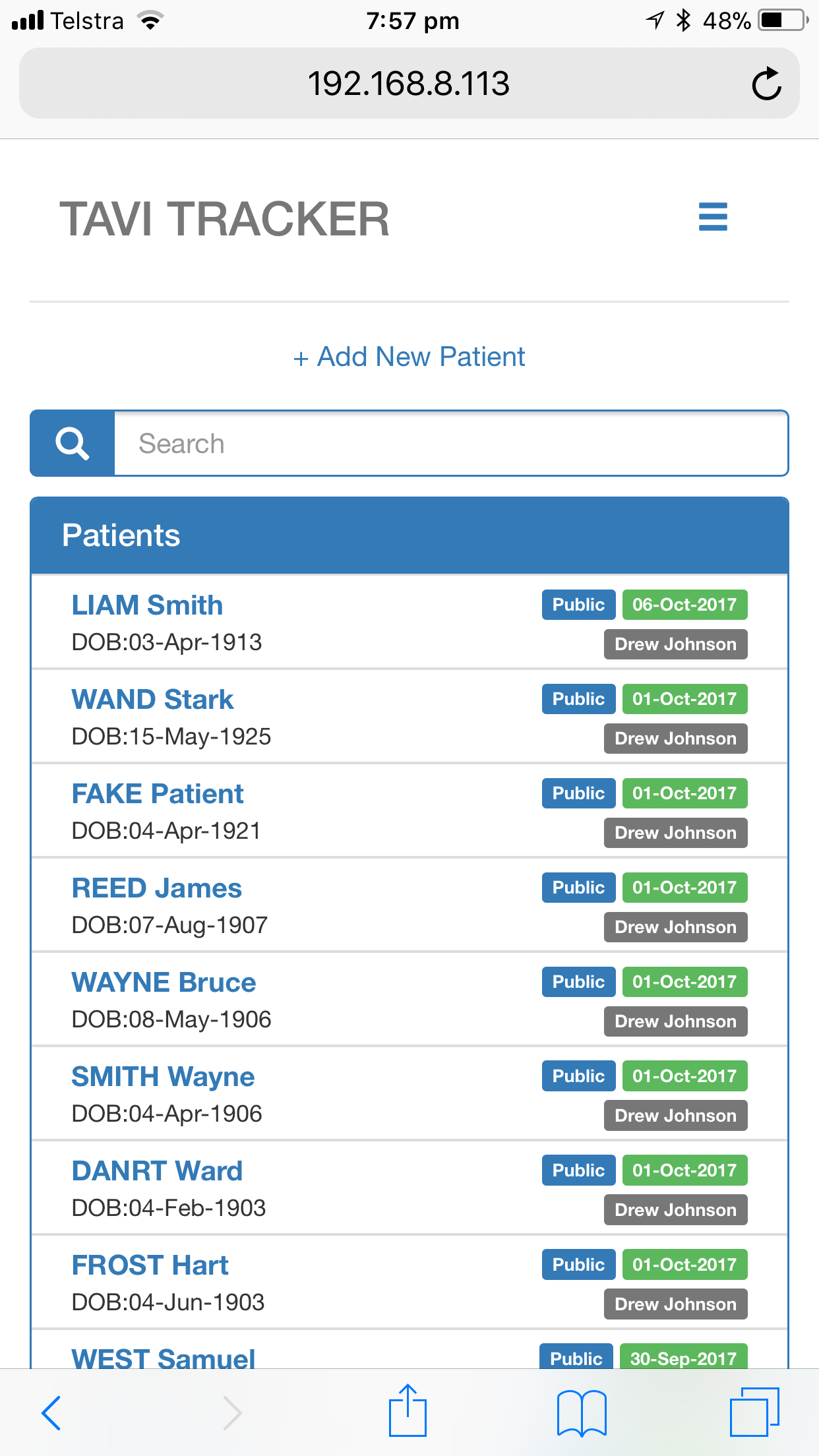This screenshot has height=1456, width=819.
Task: Select FAKE Patient entry
Action: click(158, 794)
